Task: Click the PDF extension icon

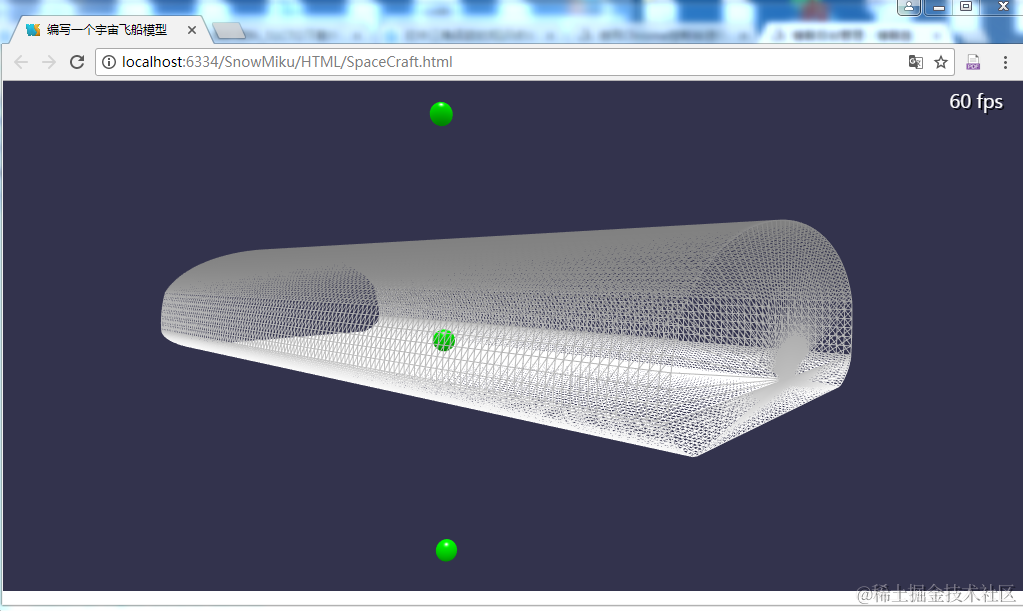Action: (x=973, y=62)
